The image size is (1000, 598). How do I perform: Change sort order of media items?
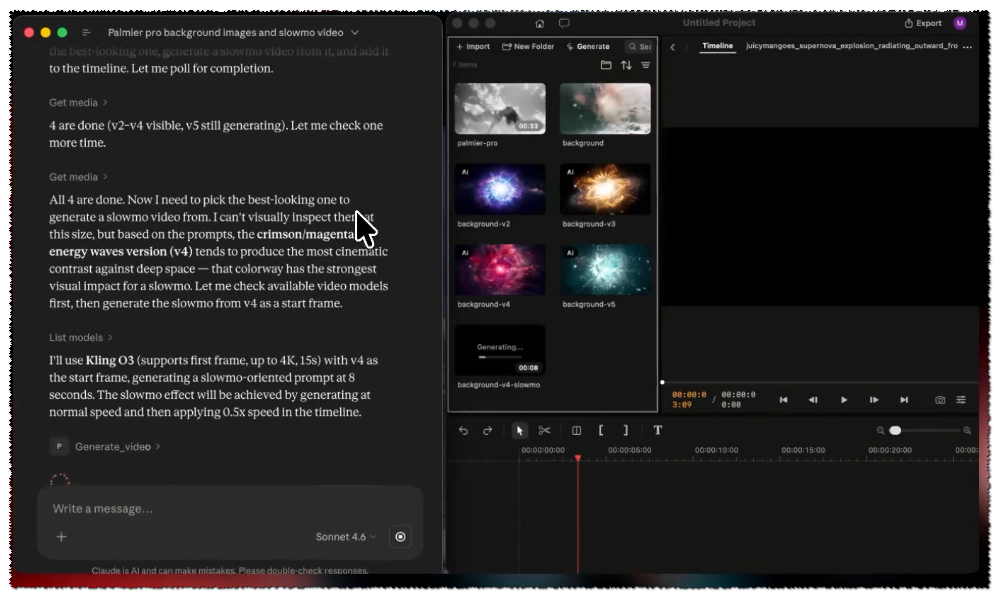(x=626, y=65)
